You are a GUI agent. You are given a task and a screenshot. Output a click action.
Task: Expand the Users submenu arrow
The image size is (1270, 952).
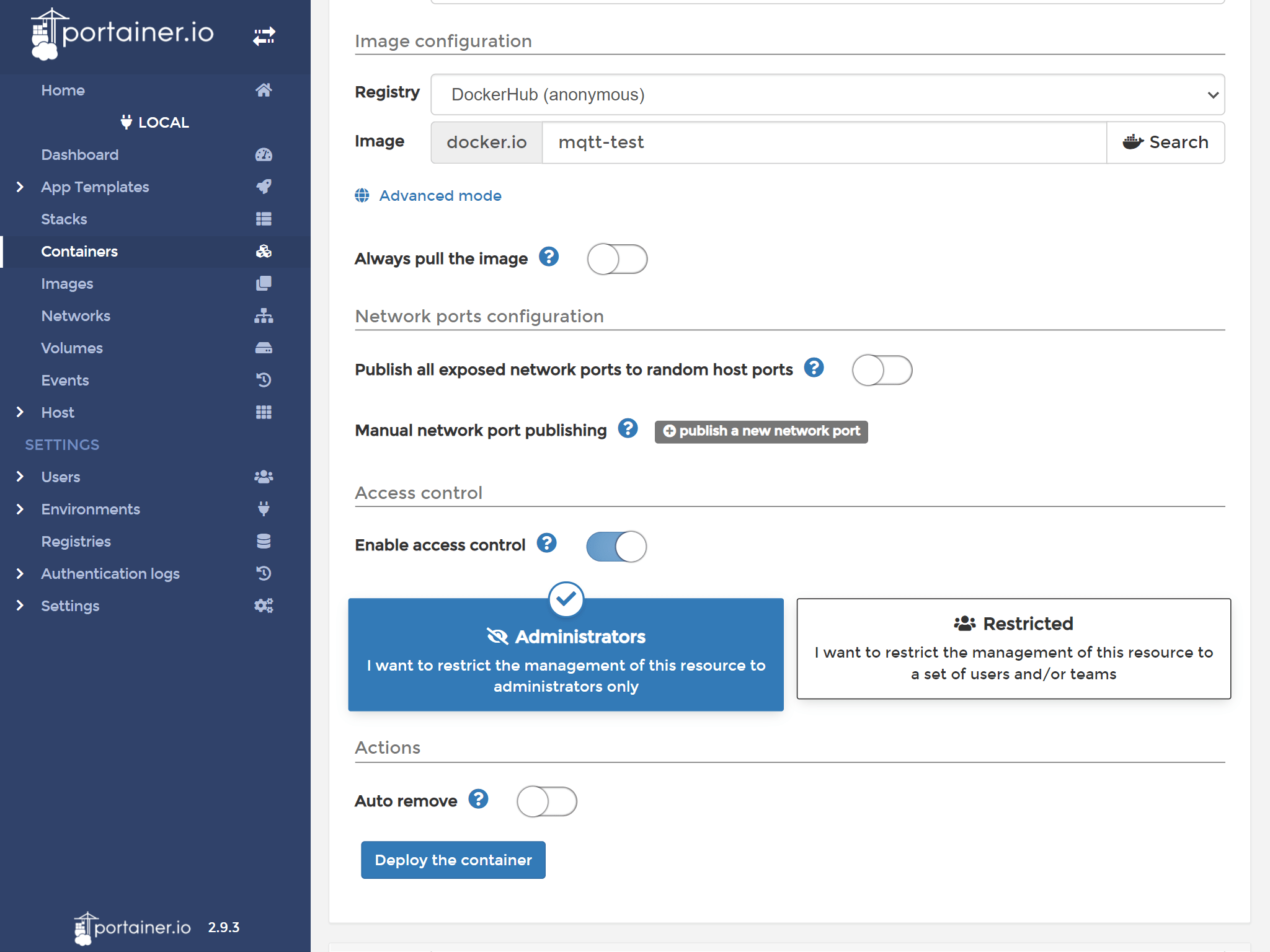(20, 477)
